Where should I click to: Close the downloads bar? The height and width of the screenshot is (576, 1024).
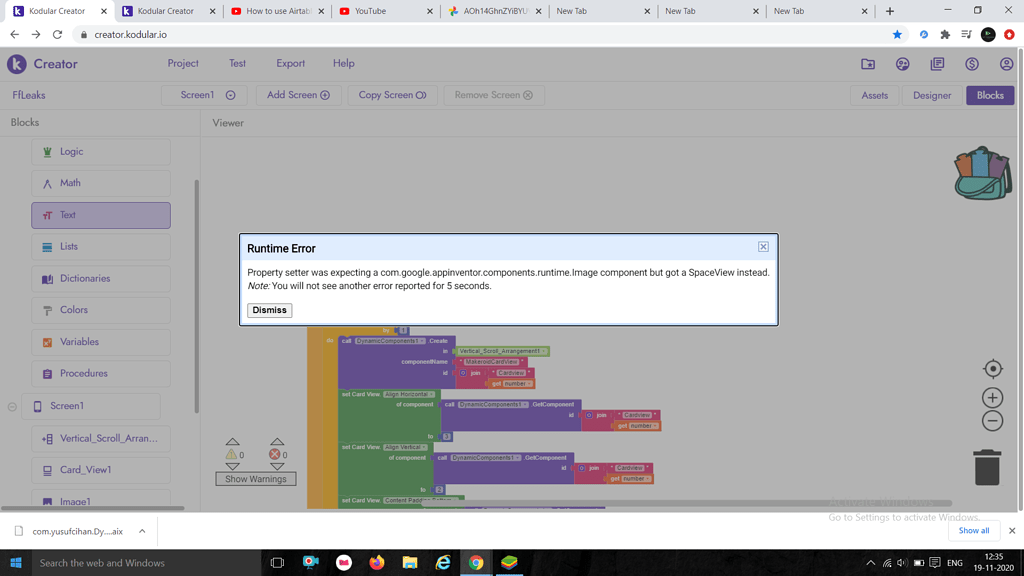point(1012,531)
